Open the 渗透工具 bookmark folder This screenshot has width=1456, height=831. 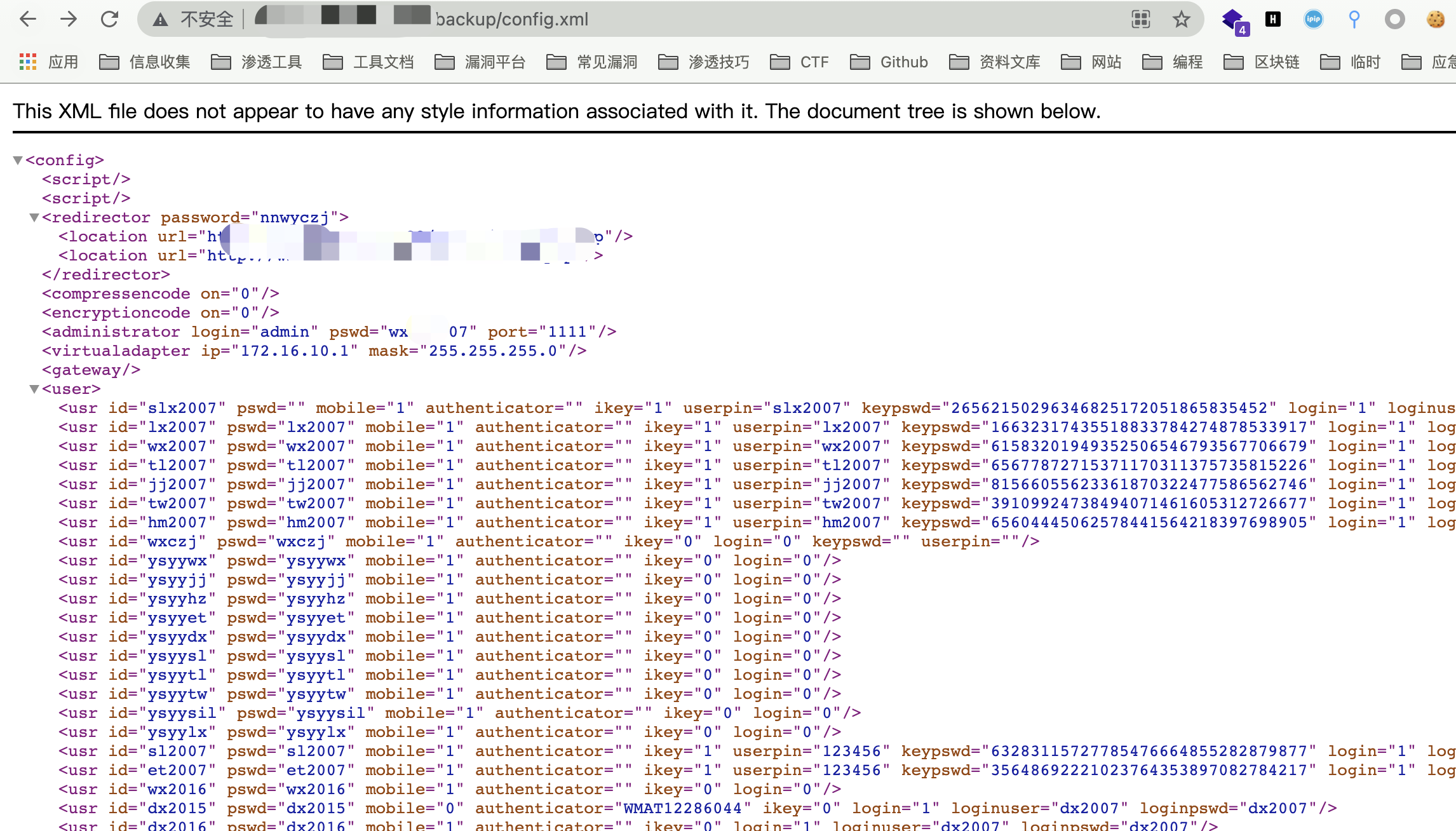coord(257,62)
